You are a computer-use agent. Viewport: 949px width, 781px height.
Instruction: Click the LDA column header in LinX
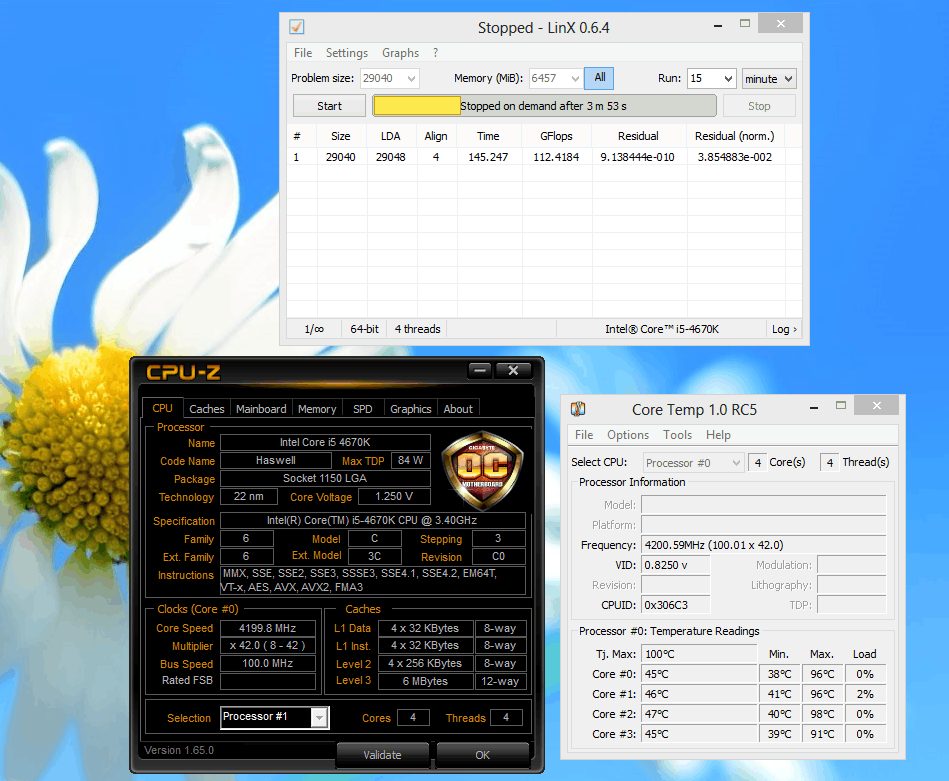click(391, 136)
